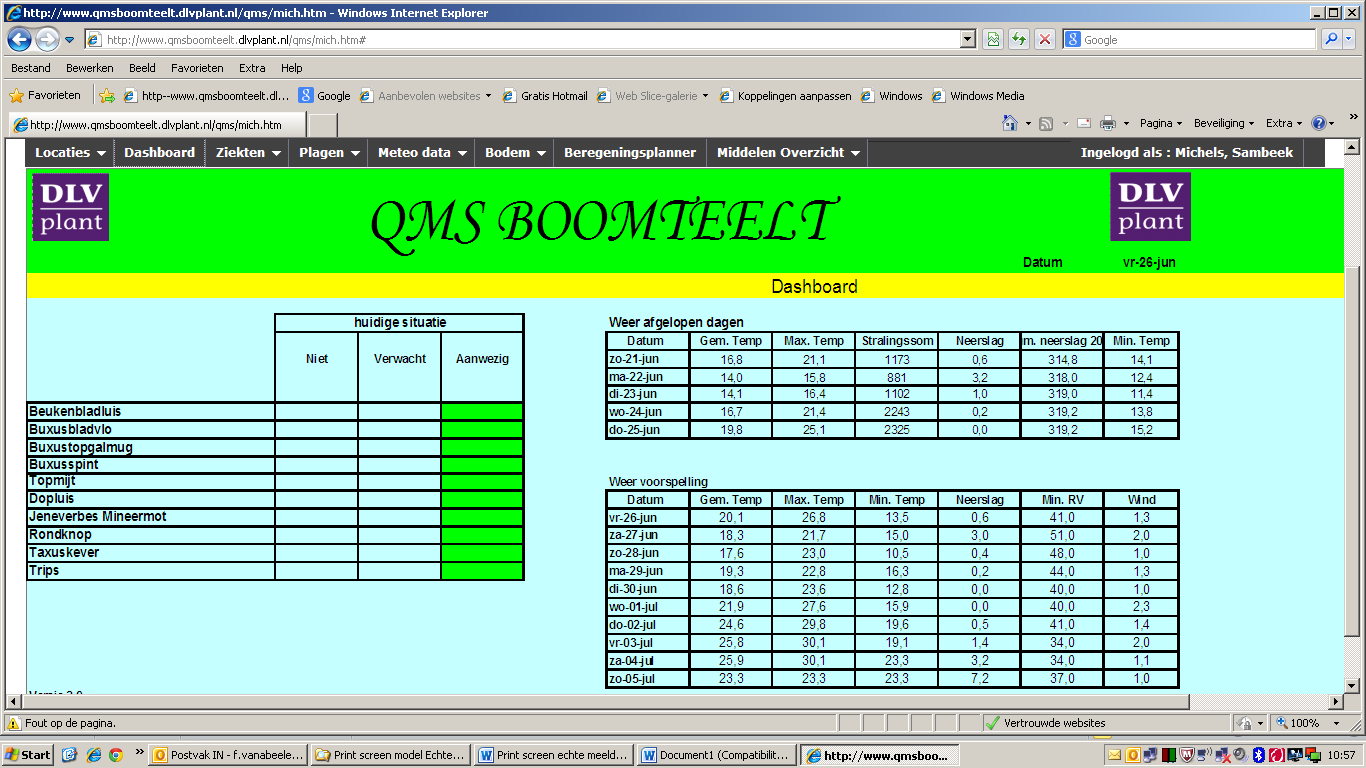Screen dimensions: 1366x768
Task: Click in the URL address field
Action: point(530,40)
